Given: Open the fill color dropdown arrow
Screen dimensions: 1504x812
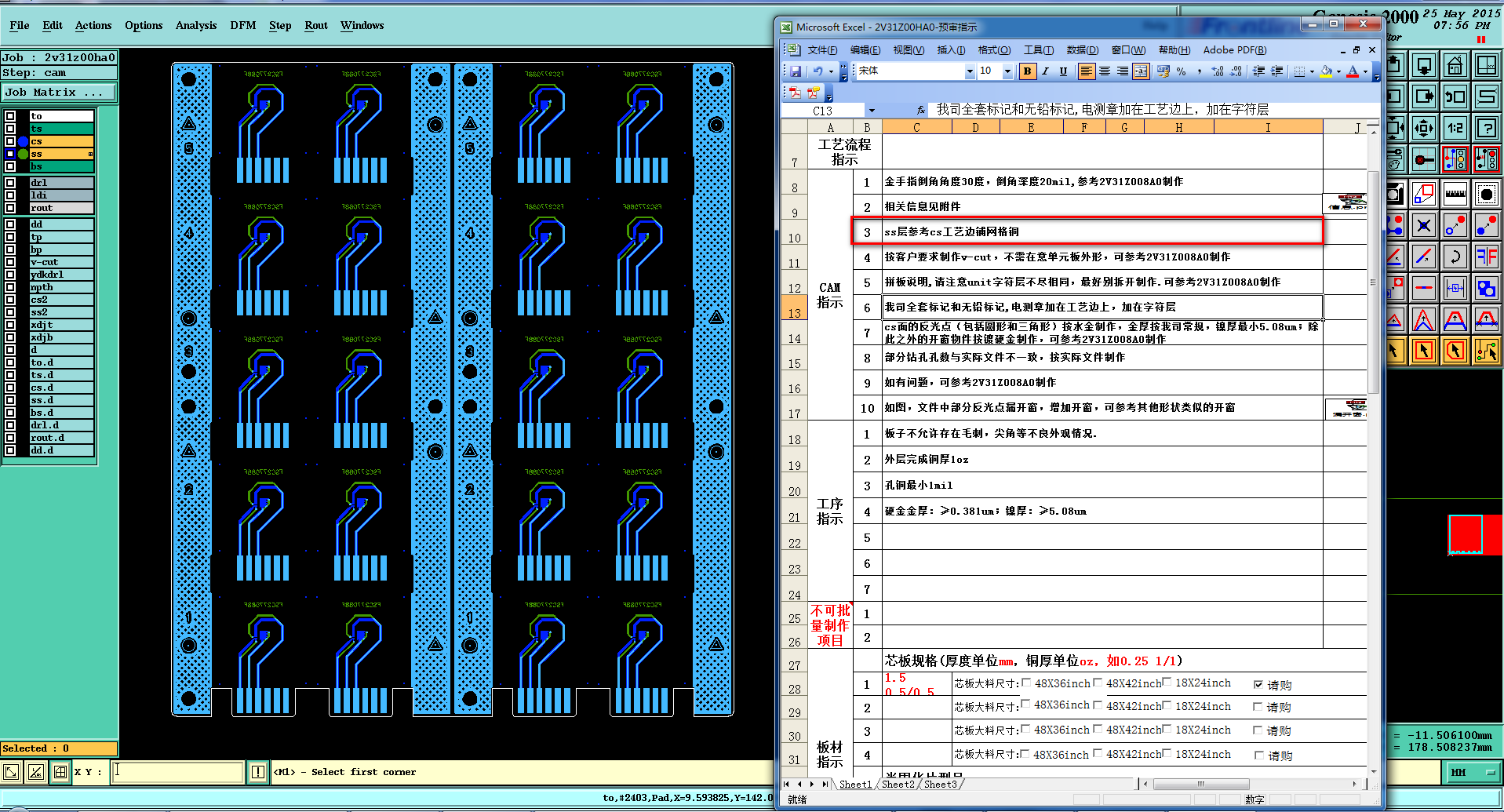Looking at the screenshot, I should 1338,71.
